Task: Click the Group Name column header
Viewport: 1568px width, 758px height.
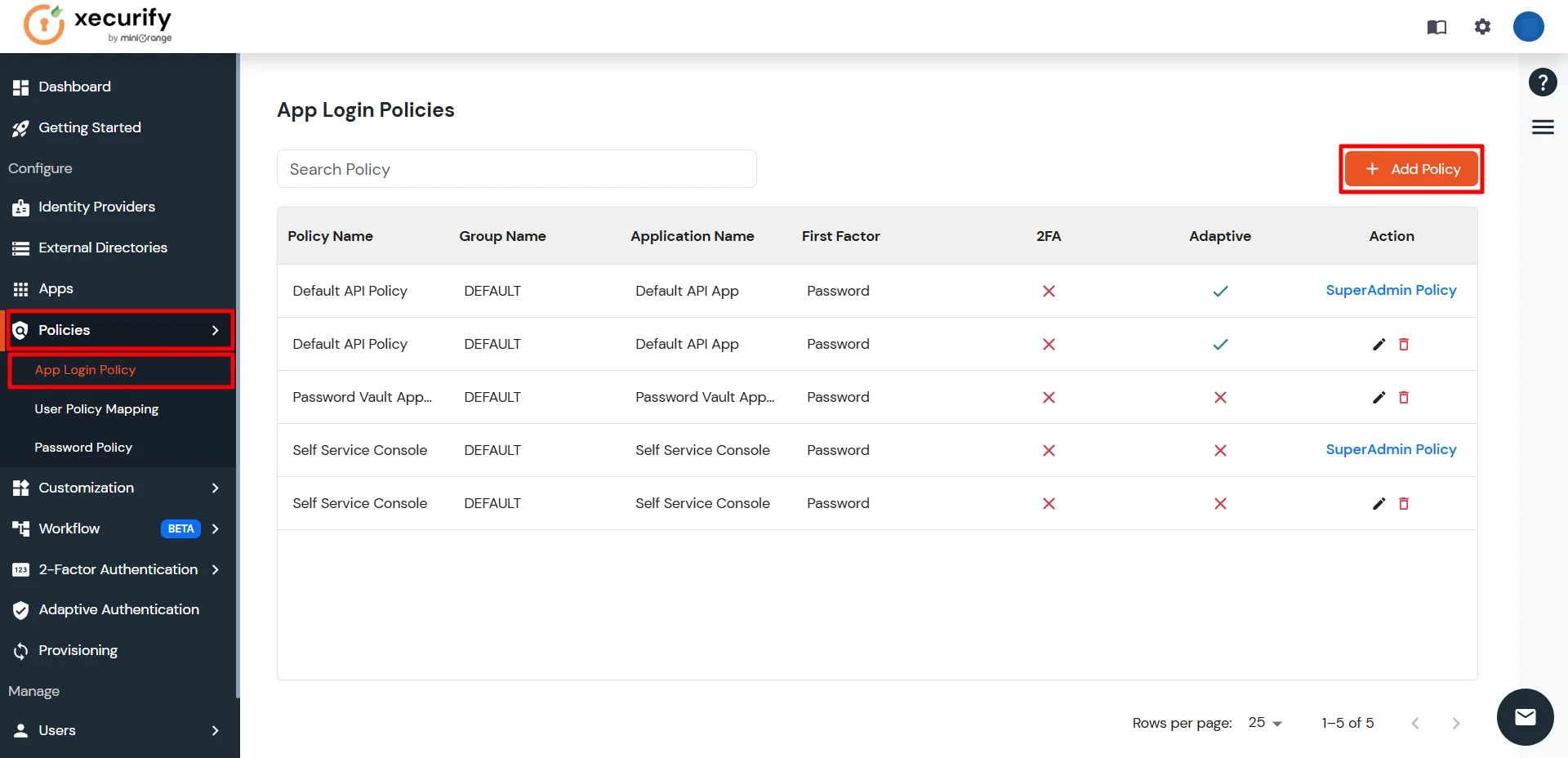Action: (x=502, y=236)
